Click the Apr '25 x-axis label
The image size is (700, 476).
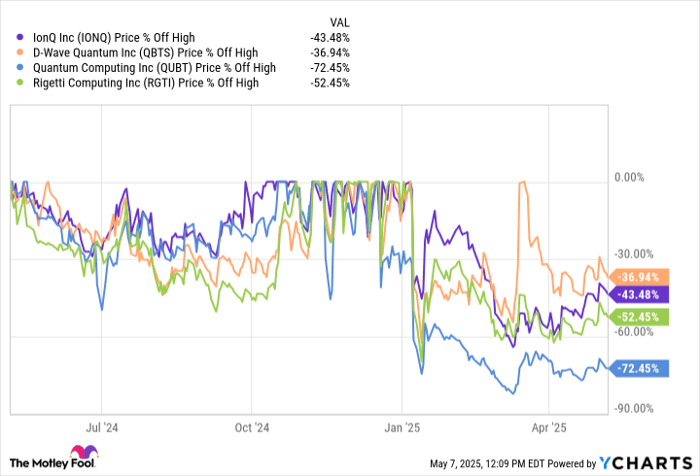click(547, 425)
